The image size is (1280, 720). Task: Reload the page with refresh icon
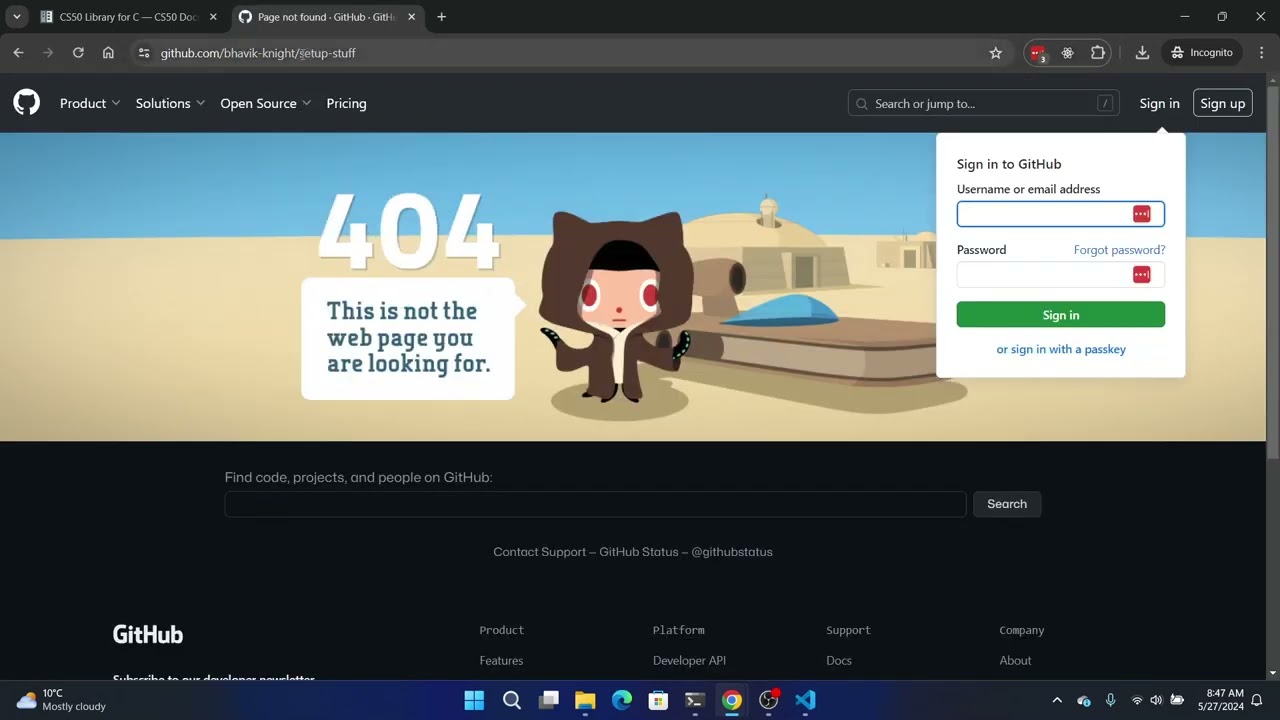click(x=78, y=53)
